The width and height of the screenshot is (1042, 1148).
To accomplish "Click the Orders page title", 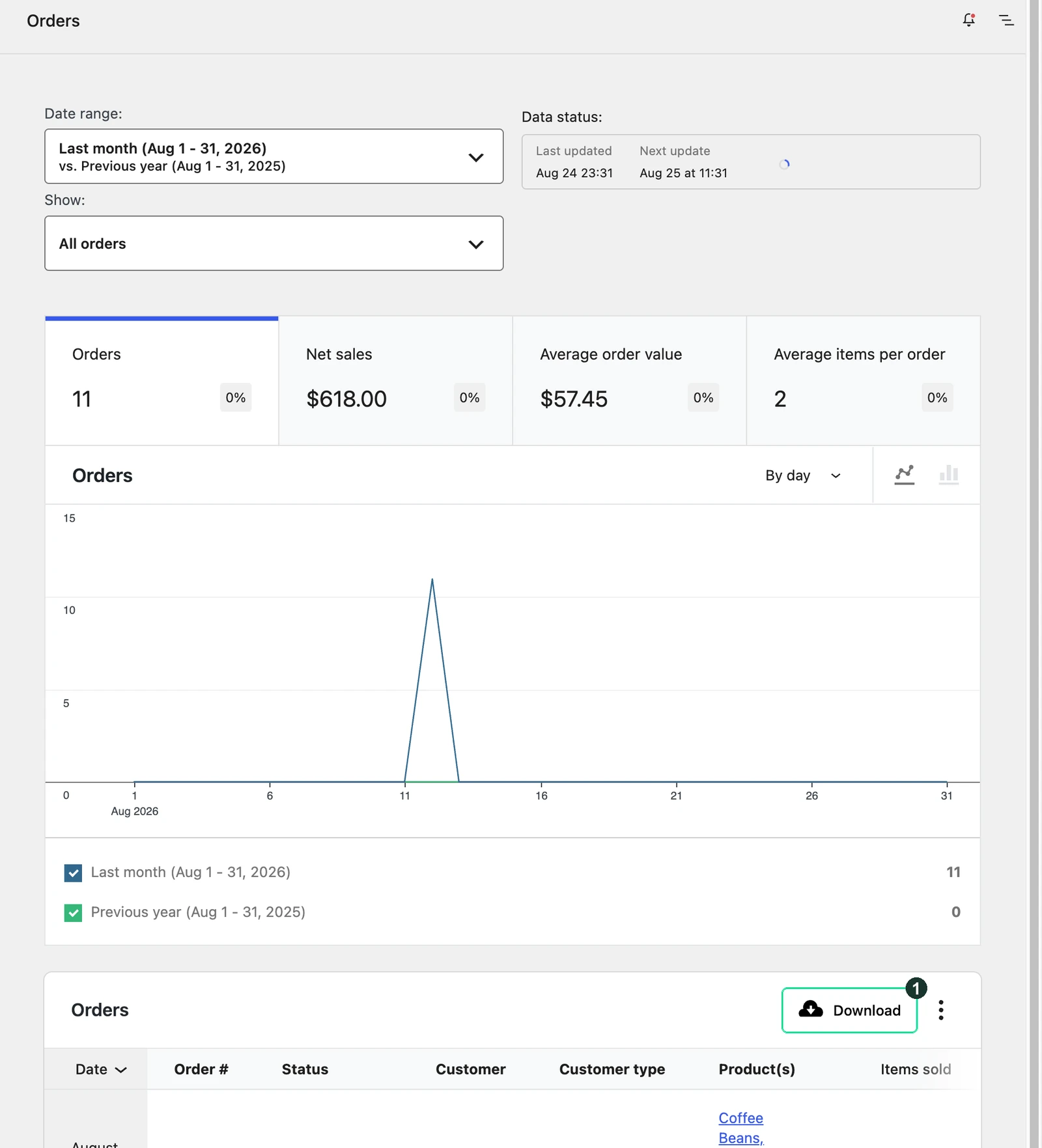I will pyautogui.click(x=53, y=21).
